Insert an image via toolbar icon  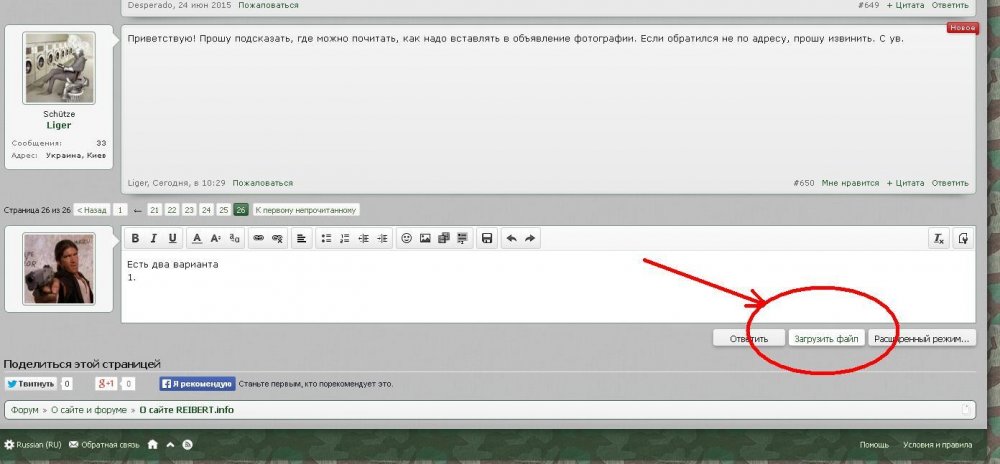click(425, 238)
